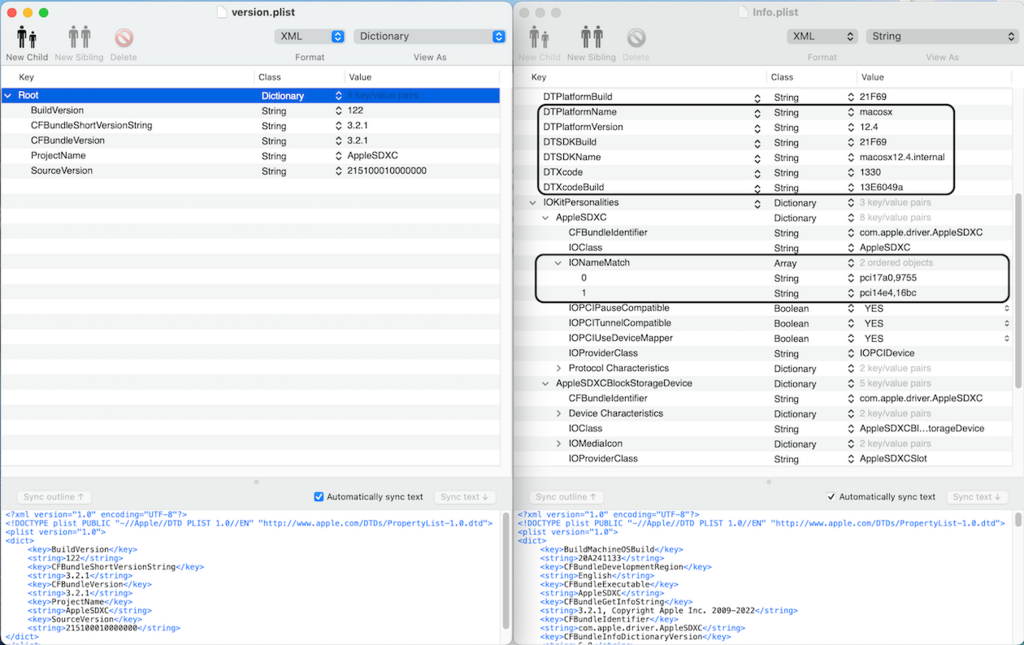Expand Protocol Characteristics dictionary
This screenshot has height=645, width=1024.
pyautogui.click(x=559, y=369)
